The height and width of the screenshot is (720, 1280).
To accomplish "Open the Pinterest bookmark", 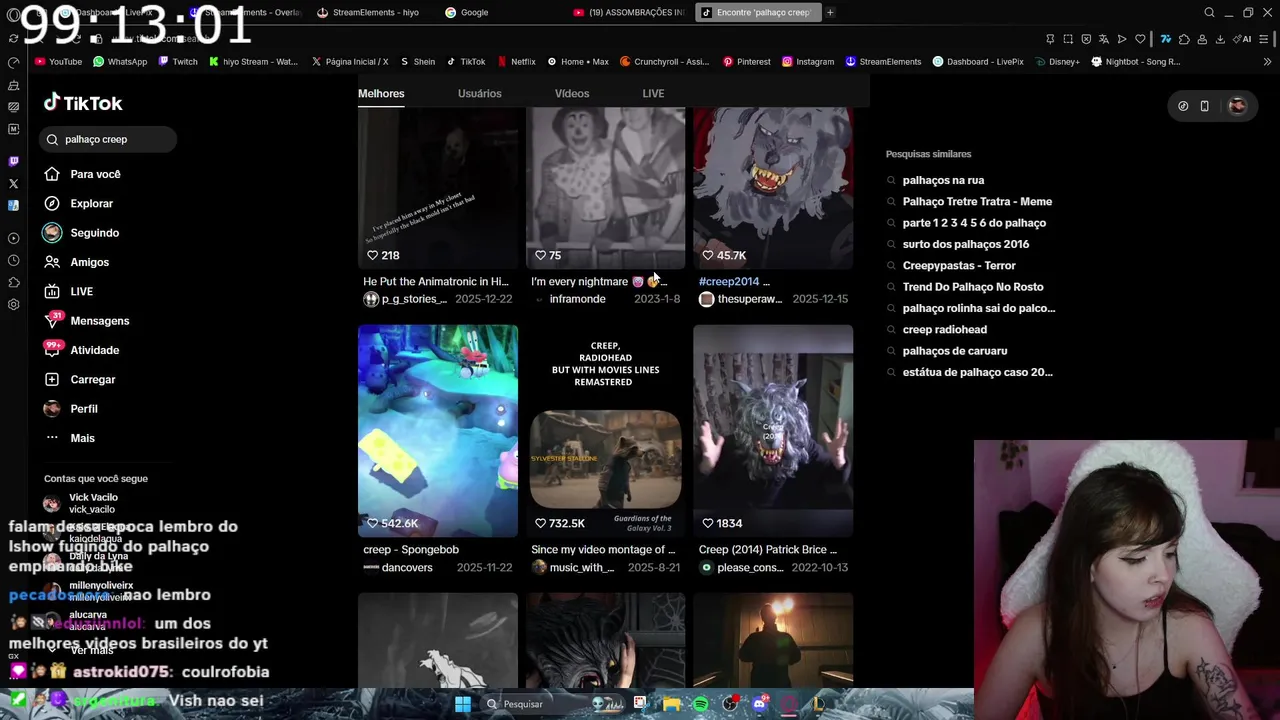I will 746,61.
